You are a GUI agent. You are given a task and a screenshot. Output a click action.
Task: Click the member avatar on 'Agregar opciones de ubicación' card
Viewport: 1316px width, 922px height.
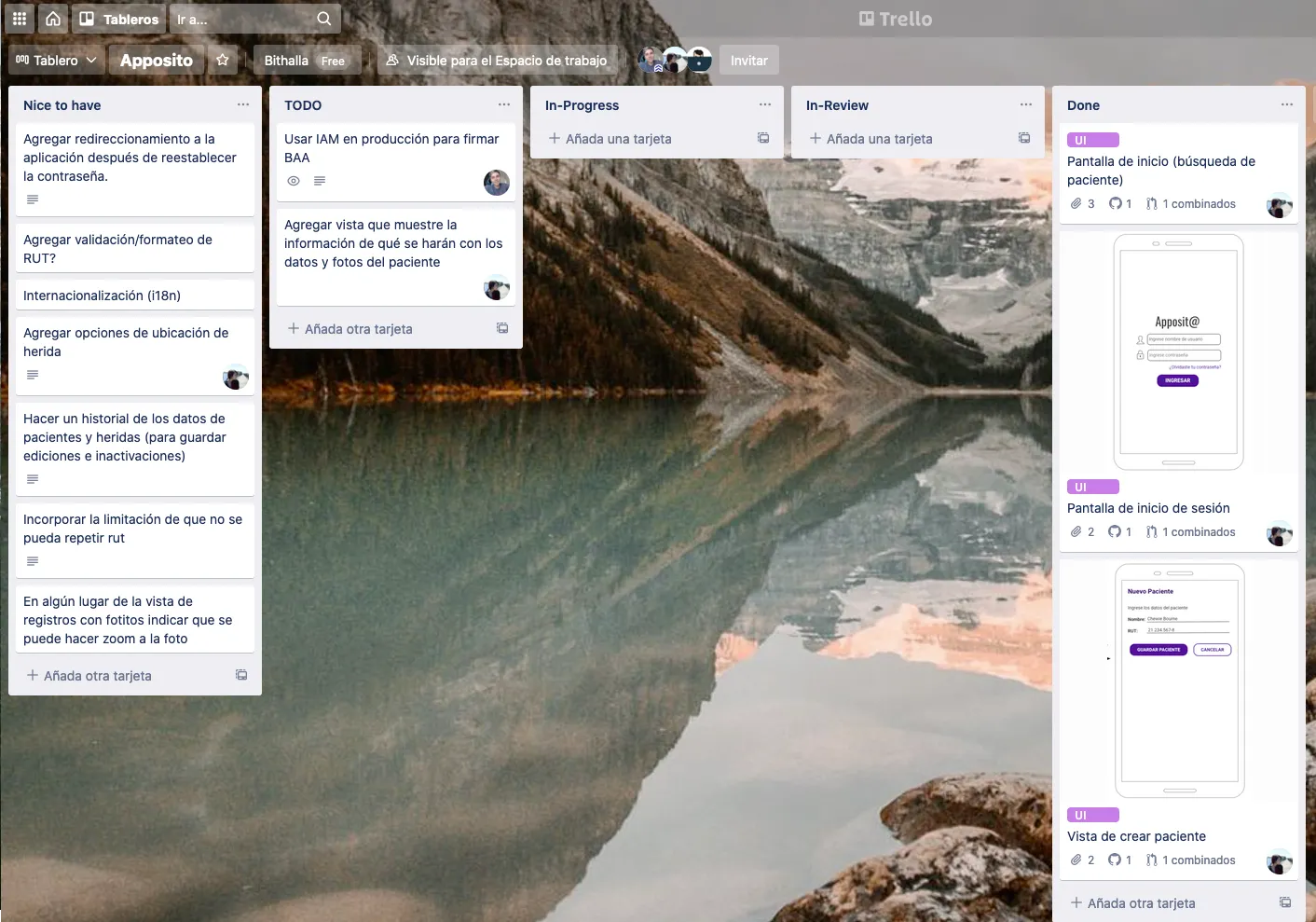coord(236,377)
